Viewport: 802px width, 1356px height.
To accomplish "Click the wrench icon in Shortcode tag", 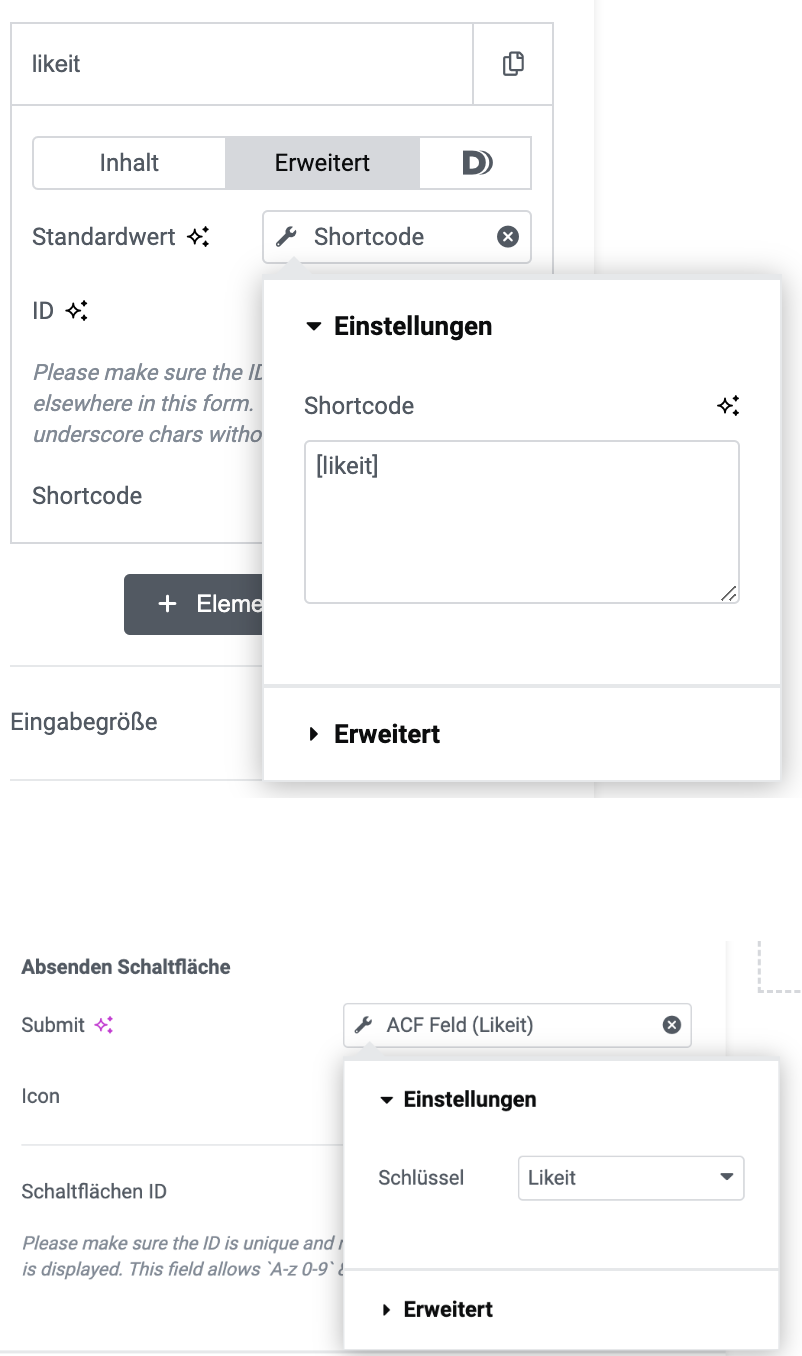I will (x=286, y=237).
